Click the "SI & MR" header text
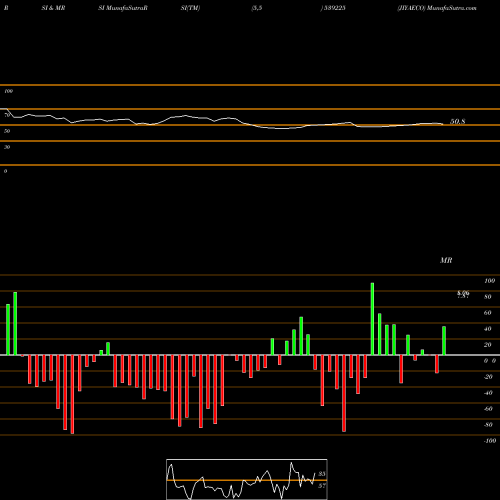Image resolution: width=500 pixels, height=500 pixels. 53,8
